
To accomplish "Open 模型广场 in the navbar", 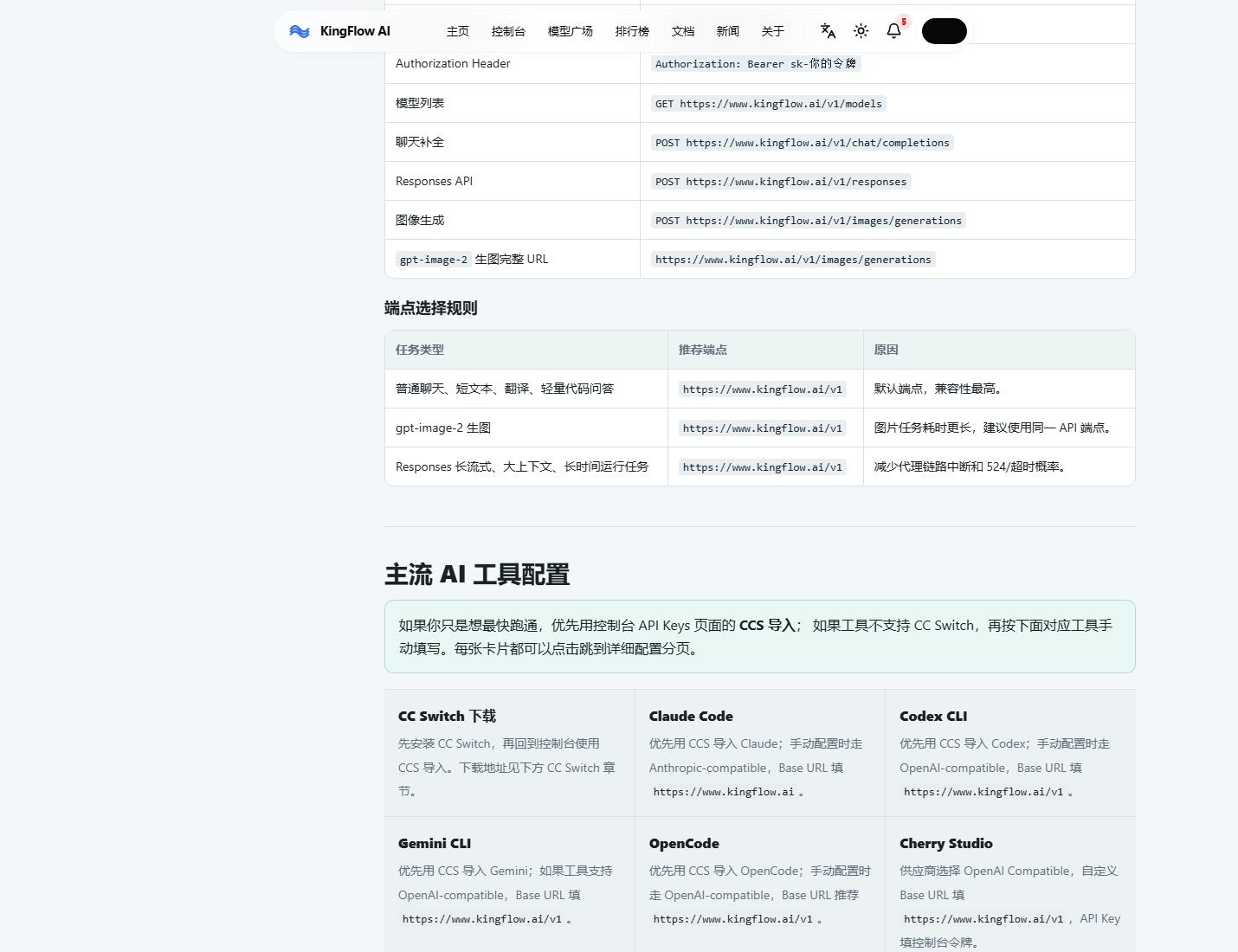I will coord(571,31).
